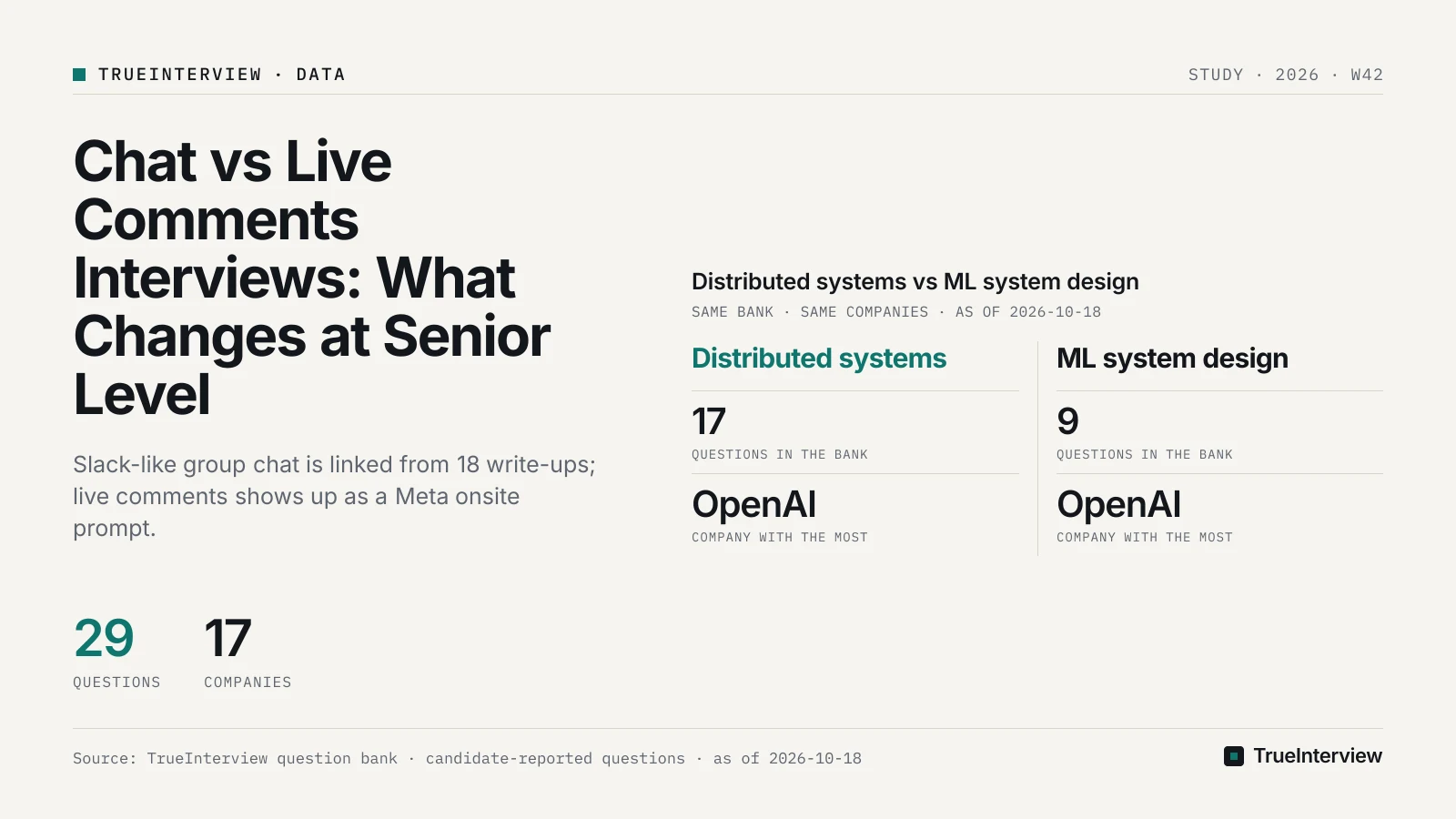The width and height of the screenshot is (1456, 819).
Task: Click the 'TRUEINTERVIEW · DATA' header label
Action: [x=222, y=75]
